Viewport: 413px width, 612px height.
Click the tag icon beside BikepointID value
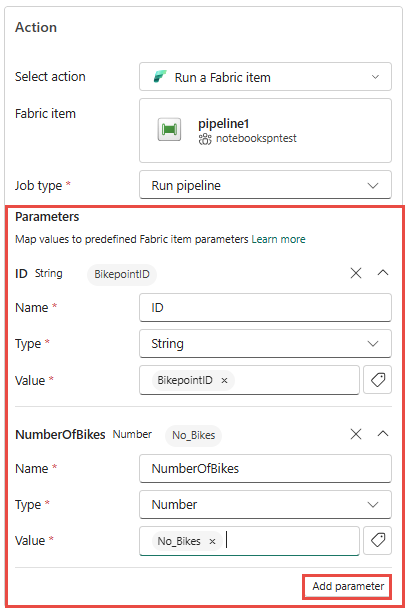click(x=377, y=379)
